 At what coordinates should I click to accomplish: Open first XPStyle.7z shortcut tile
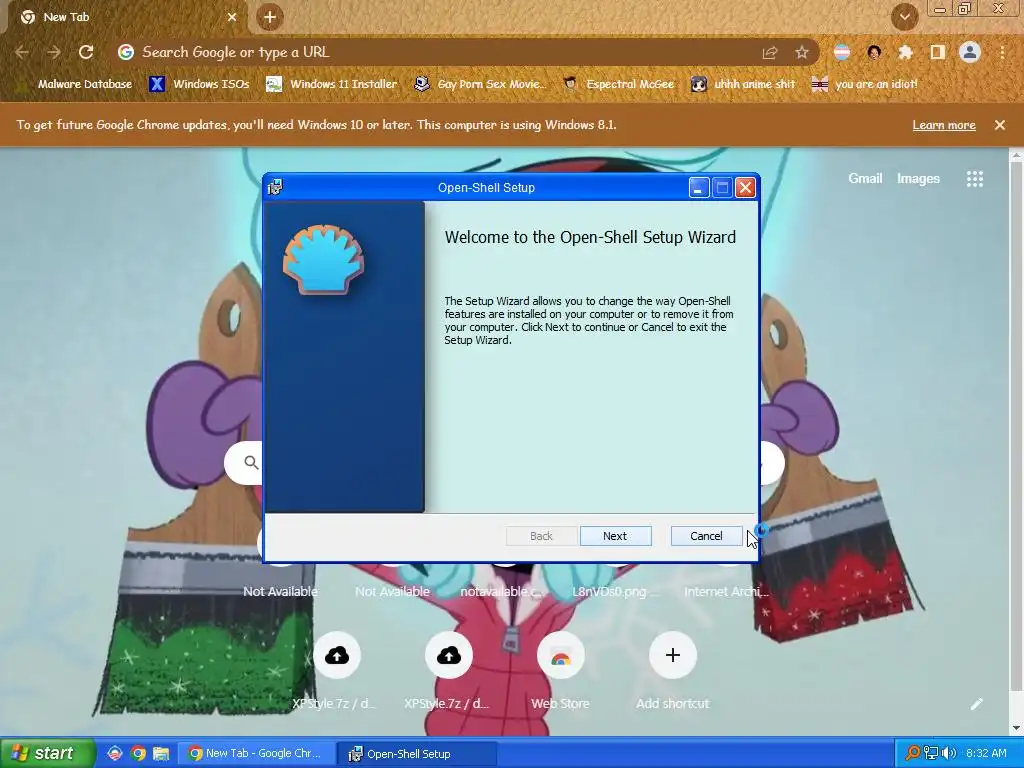point(337,655)
